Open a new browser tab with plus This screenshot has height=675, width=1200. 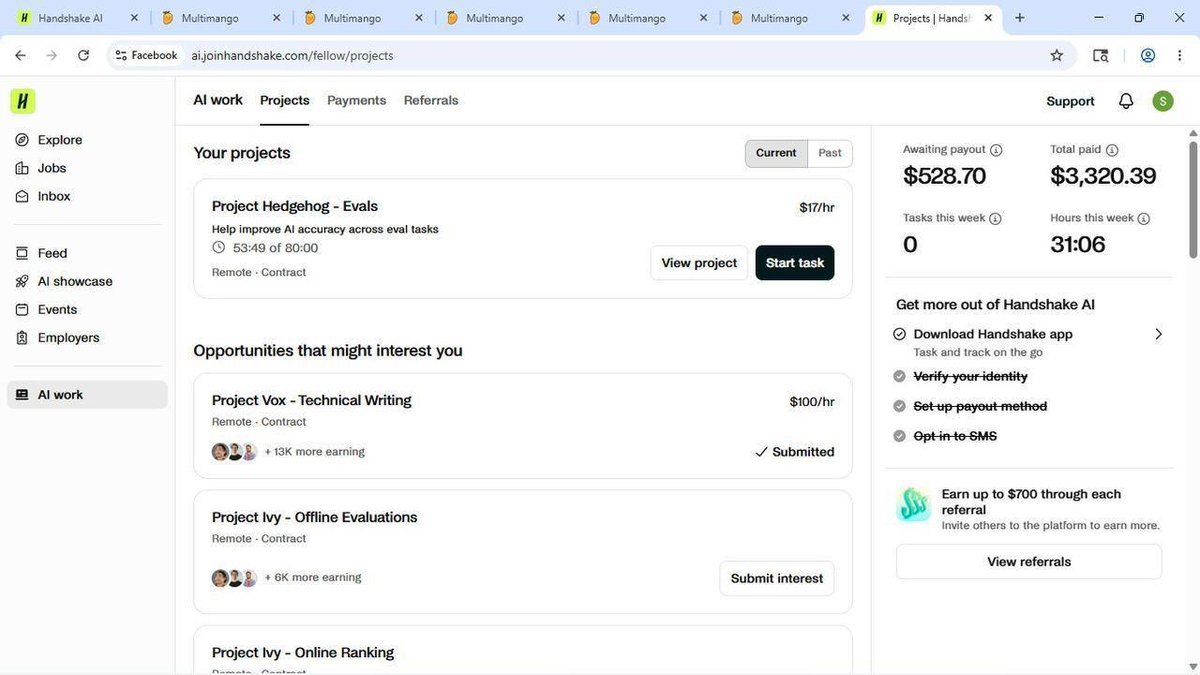(x=1020, y=18)
